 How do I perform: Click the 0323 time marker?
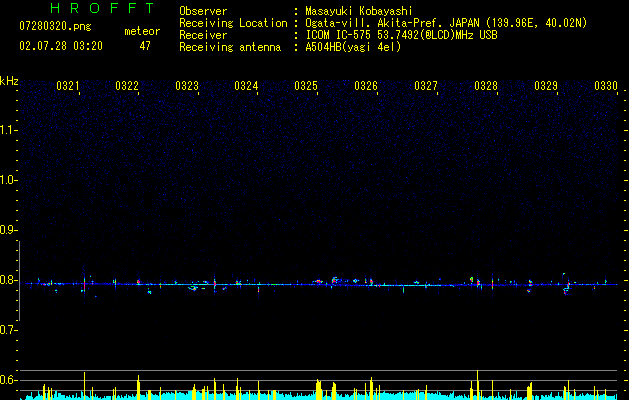click(187, 85)
